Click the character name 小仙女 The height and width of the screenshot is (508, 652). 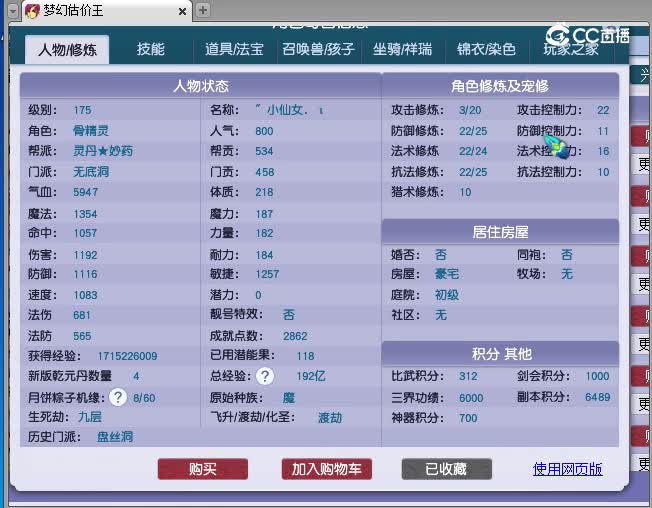[x=288, y=110]
